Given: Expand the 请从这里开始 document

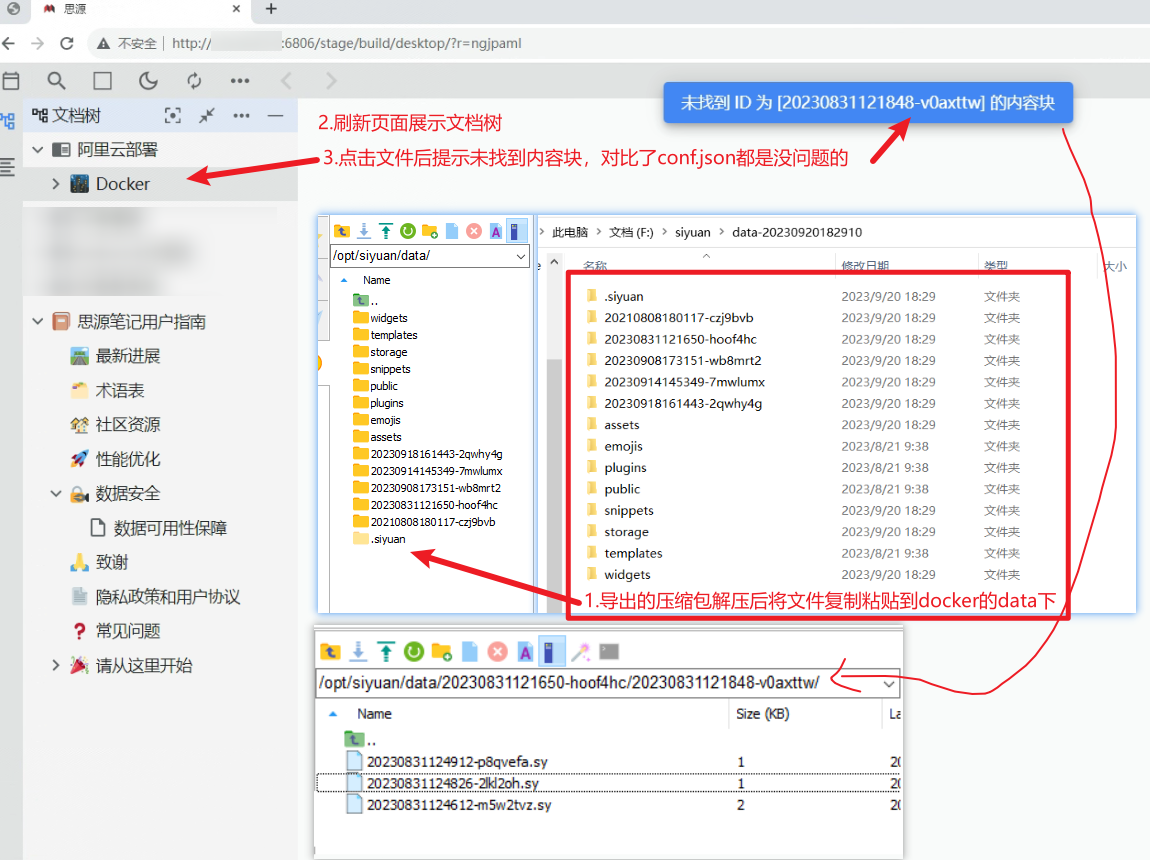Looking at the screenshot, I should (56, 666).
